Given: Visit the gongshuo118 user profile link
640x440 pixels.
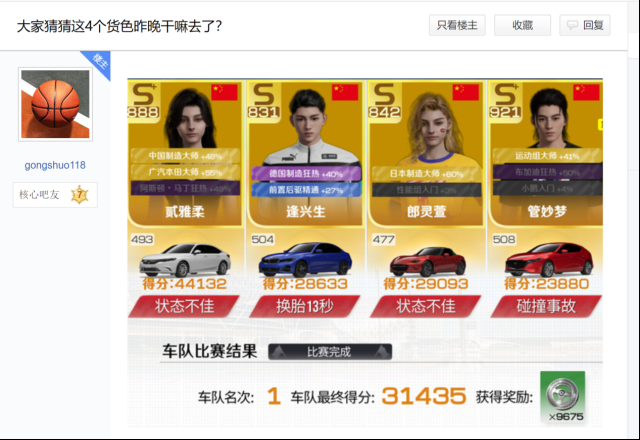Looking at the screenshot, I should [x=55, y=165].
